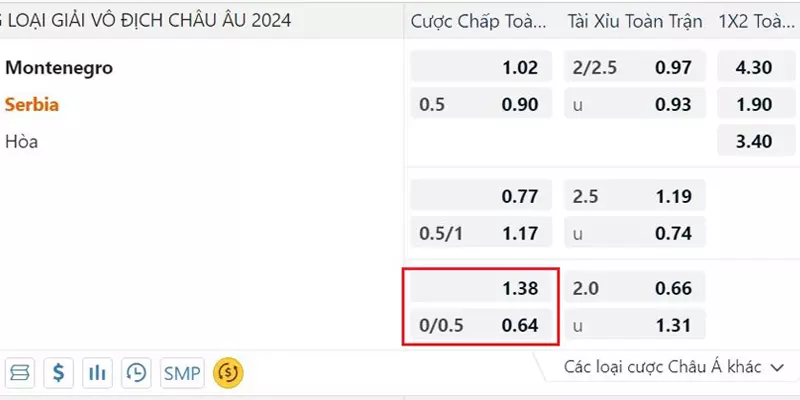
Task: Click the dollar sign icon
Action: point(59,373)
